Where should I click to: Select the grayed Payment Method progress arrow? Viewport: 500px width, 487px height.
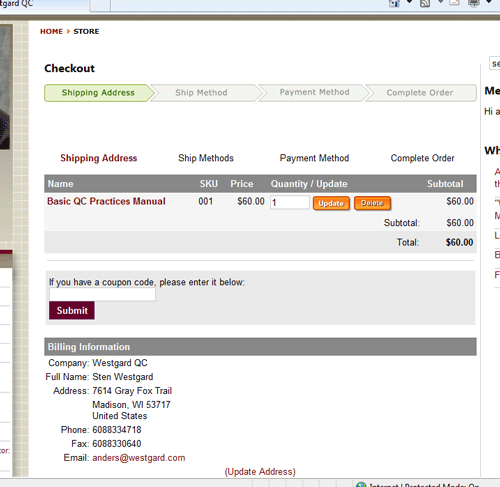pos(314,92)
